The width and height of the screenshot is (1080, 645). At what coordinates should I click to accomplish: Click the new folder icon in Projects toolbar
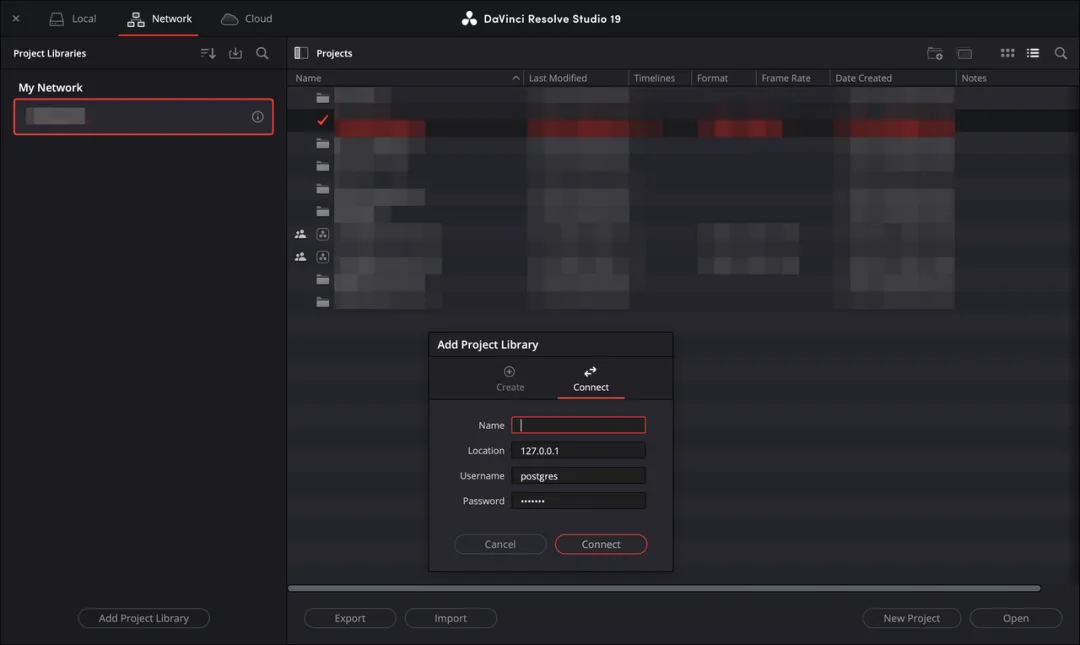(935, 53)
